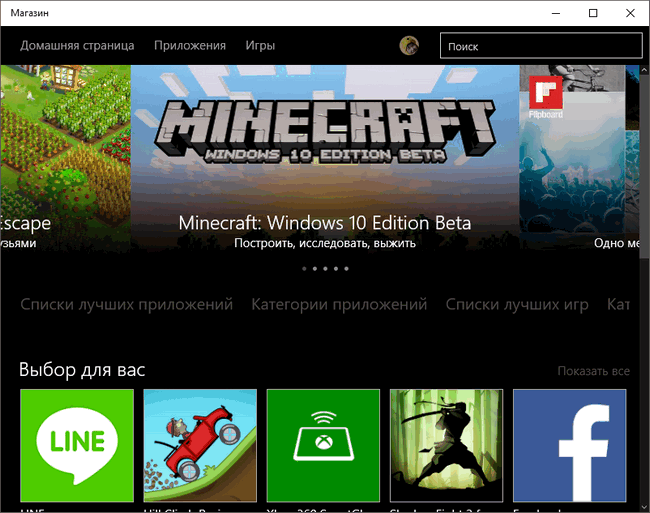Image resolution: width=650 pixels, height=513 pixels.
Task: Click Показать все link
Action: pyautogui.click(x=594, y=371)
